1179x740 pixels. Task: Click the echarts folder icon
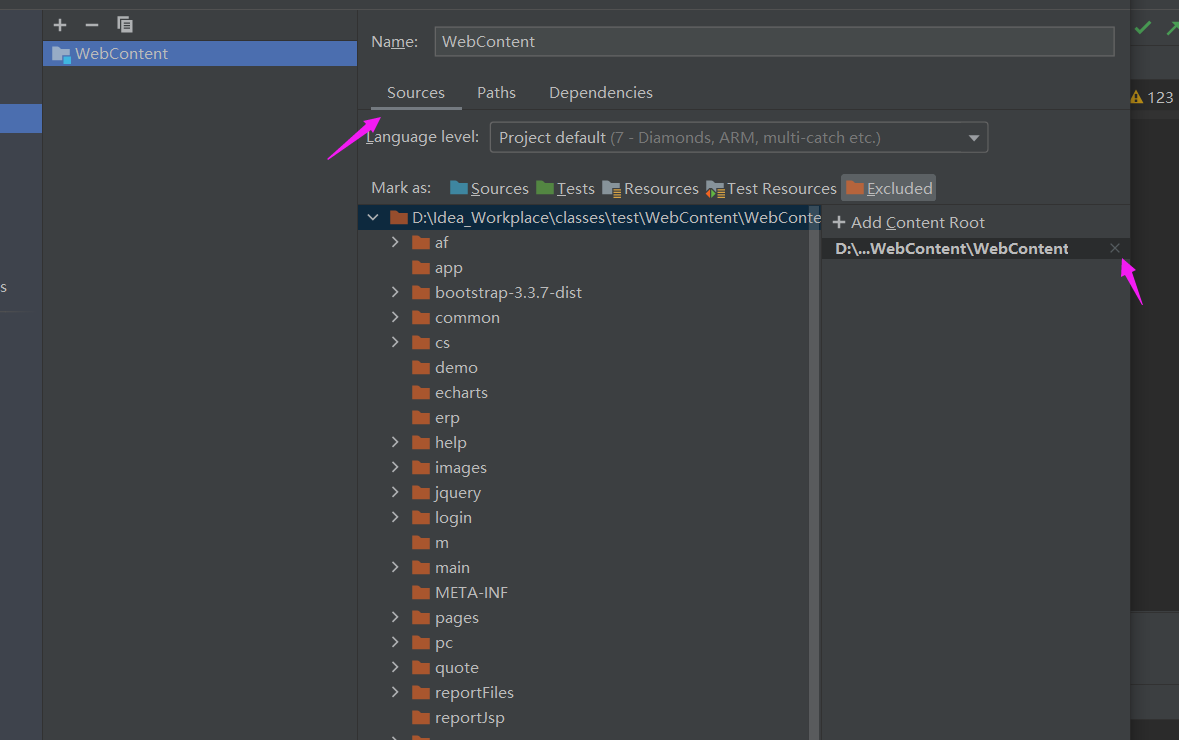(x=421, y=392)
